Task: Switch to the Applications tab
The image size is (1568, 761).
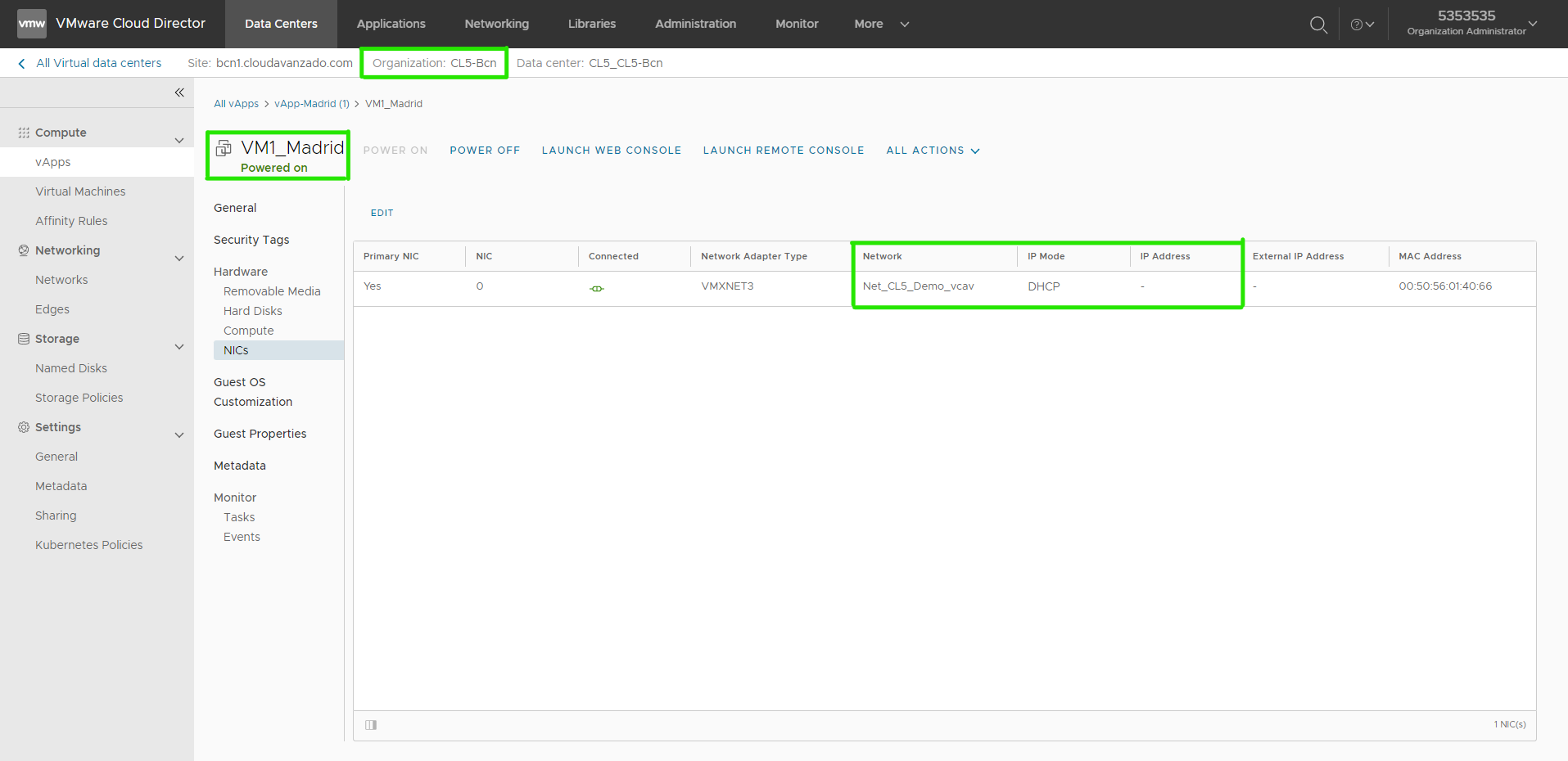Action: pos(391,24)
